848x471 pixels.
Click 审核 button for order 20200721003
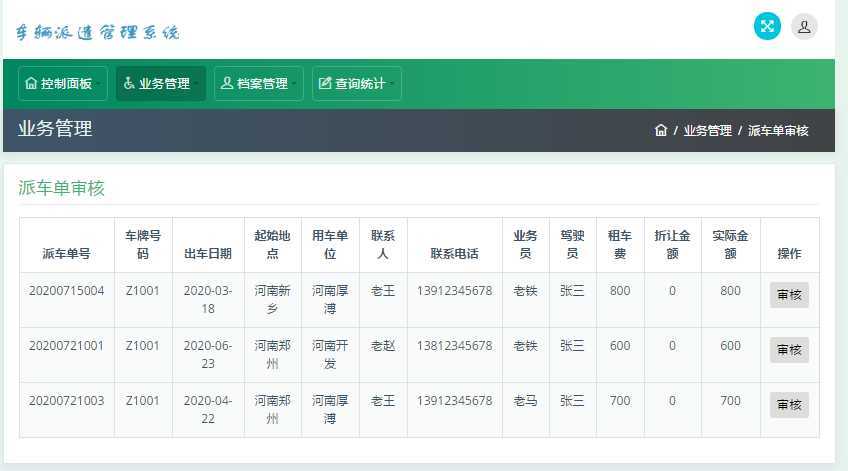click(x=789, y=404)
